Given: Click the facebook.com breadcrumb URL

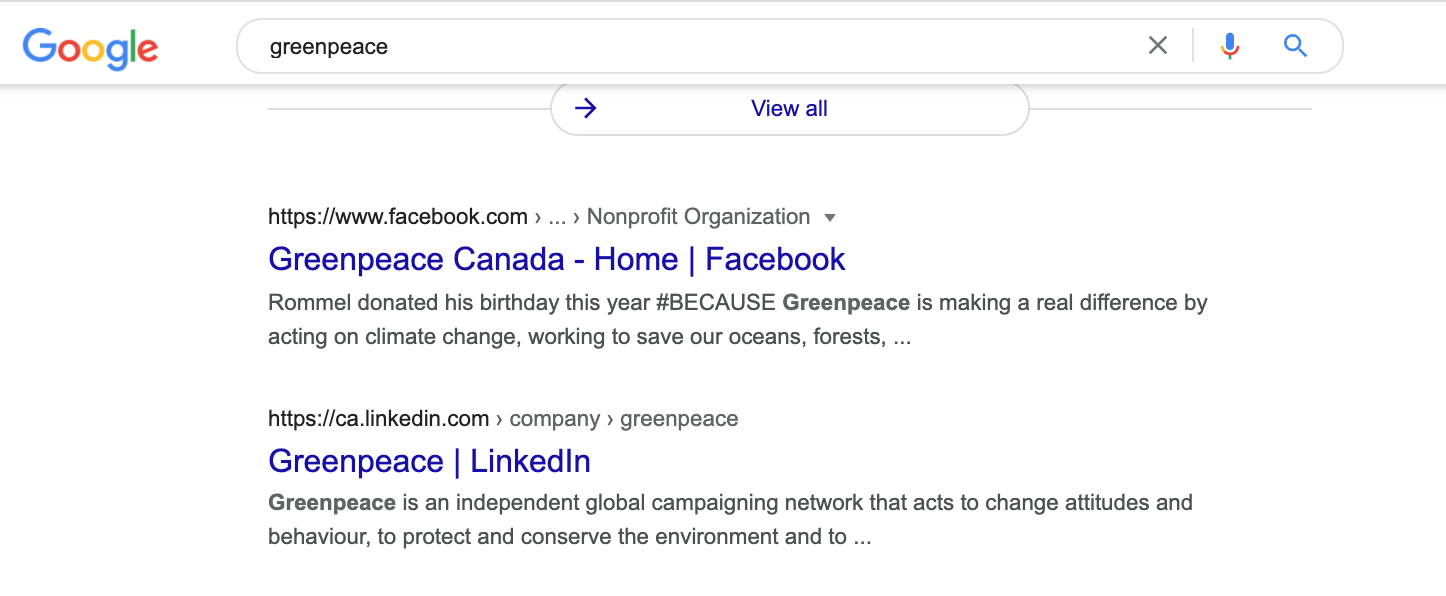Looking at the screenshot, I should click(x=397, y=216).
